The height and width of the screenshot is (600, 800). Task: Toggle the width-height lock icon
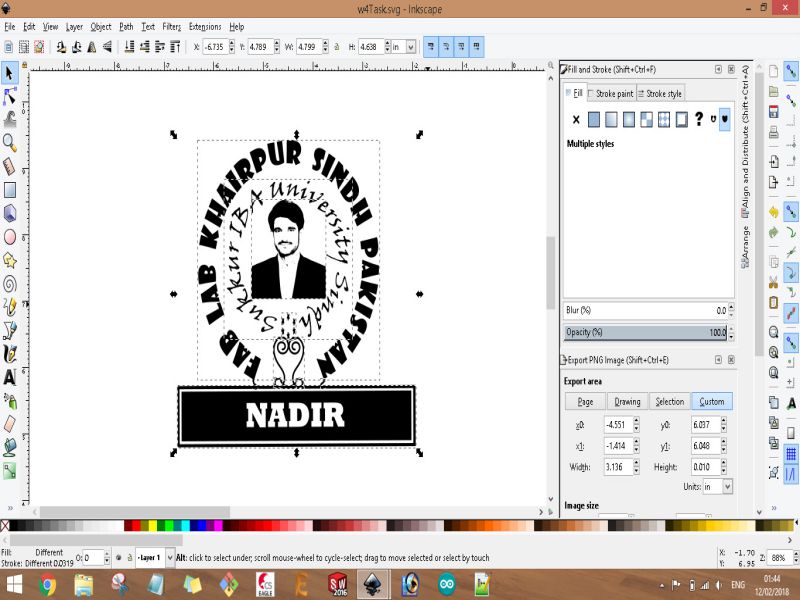(337, 47)
